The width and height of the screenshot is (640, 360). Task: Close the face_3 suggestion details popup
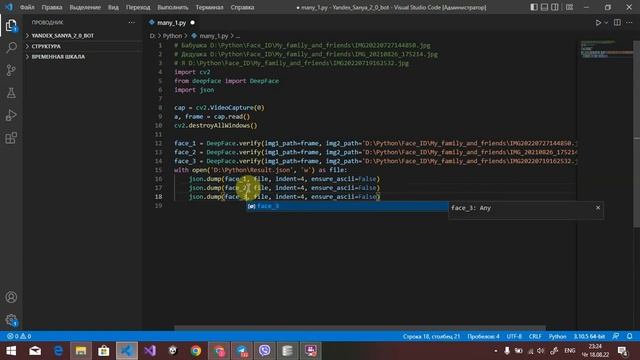[598, 207]
